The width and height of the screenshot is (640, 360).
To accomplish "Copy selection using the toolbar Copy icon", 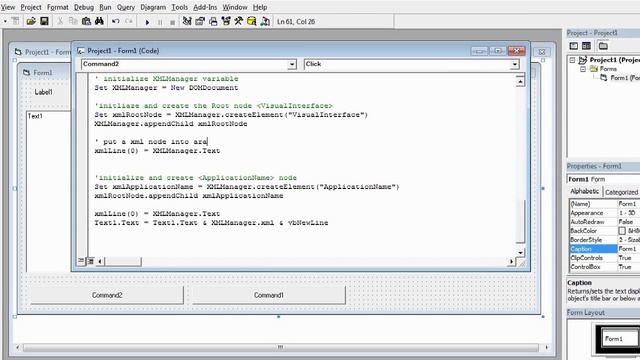I will [73, 21].
